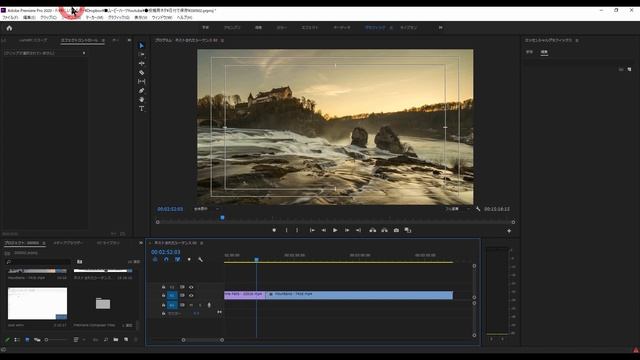Screen dimensions: 640x360
Task: Step forward one frame
Action: pos(347,230)
